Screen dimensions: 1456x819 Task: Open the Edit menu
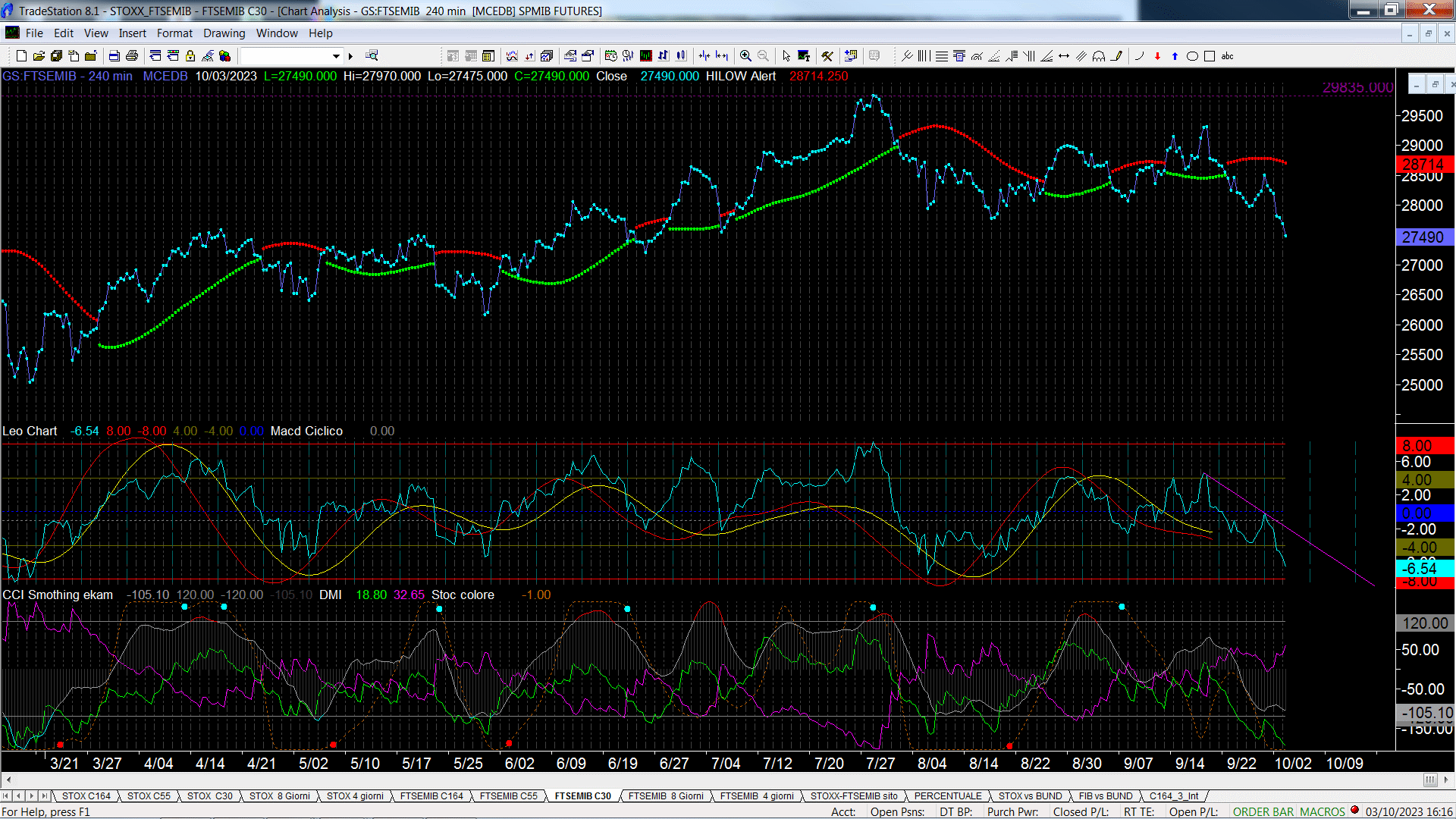(x=64, y=33)
